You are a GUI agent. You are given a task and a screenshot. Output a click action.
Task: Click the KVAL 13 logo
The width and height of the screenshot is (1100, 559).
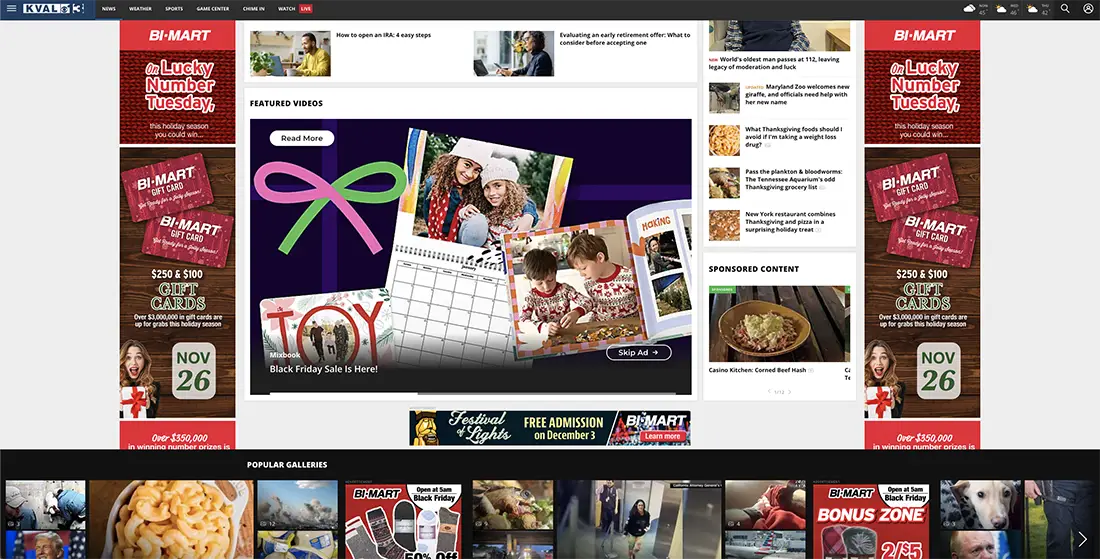coord(53,8)
